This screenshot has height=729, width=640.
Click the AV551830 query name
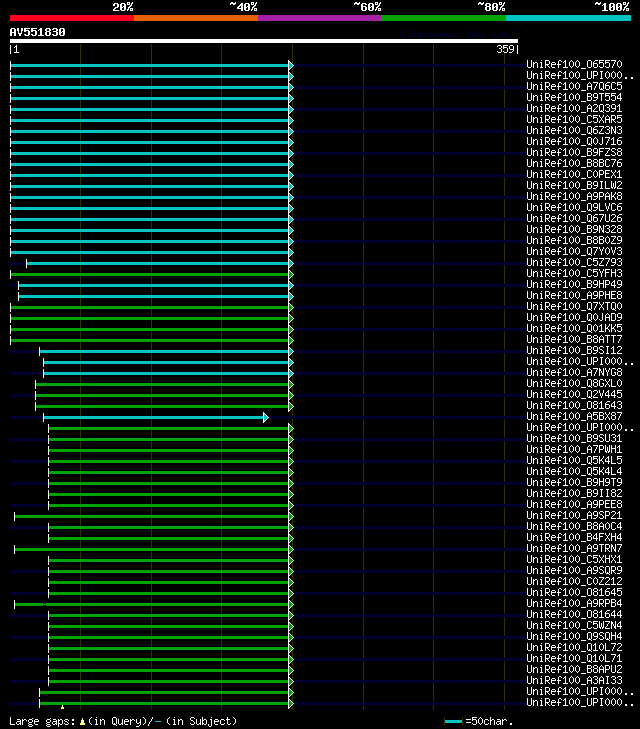point(38,32)
